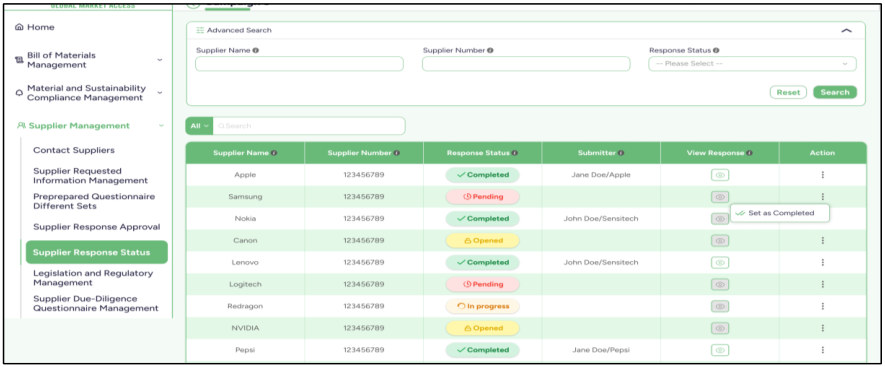Choose Set as Completed menu option
885x367 pixels.
click(779, 213)
